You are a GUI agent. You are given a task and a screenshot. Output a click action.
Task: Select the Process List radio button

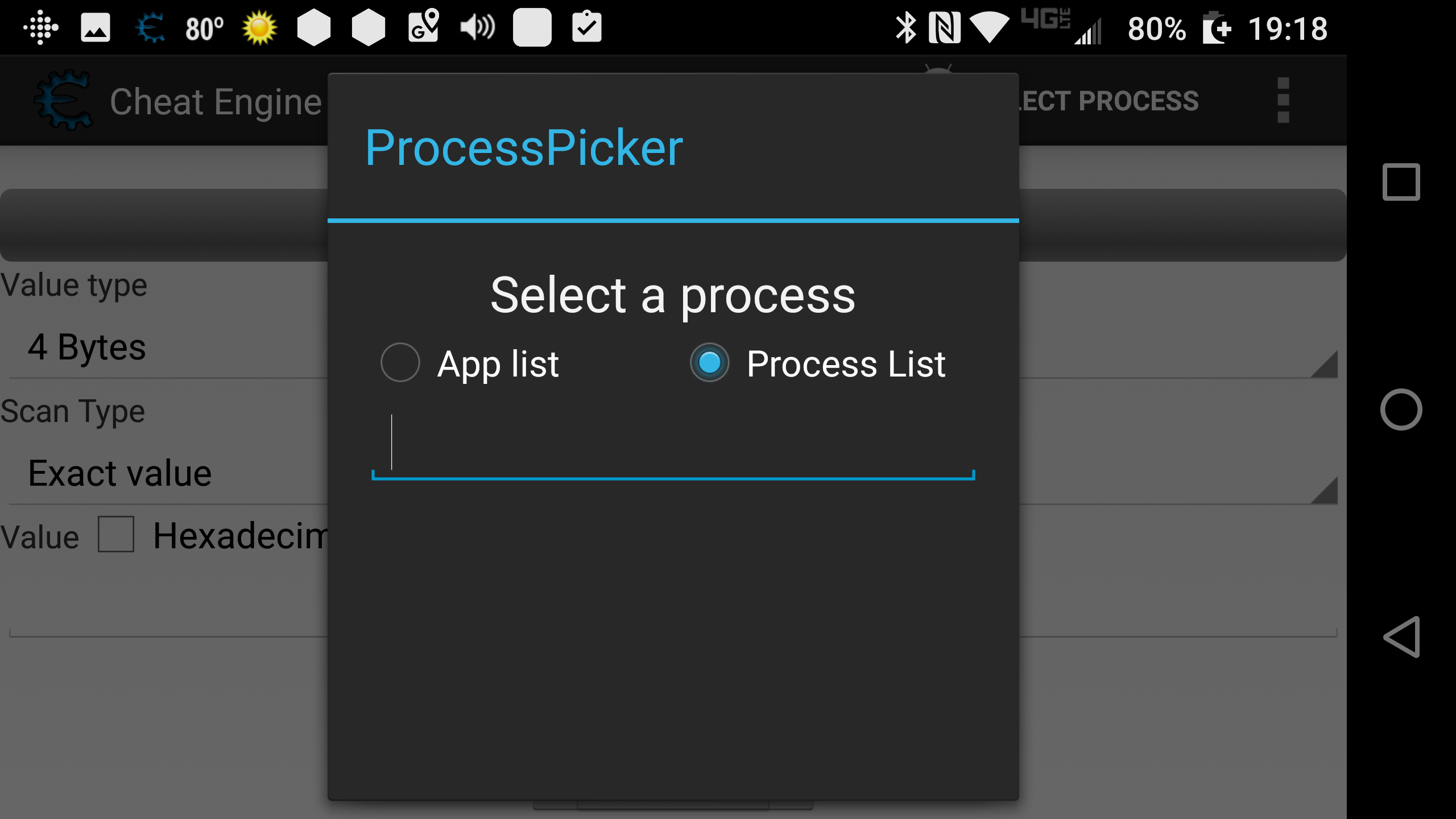710,363
